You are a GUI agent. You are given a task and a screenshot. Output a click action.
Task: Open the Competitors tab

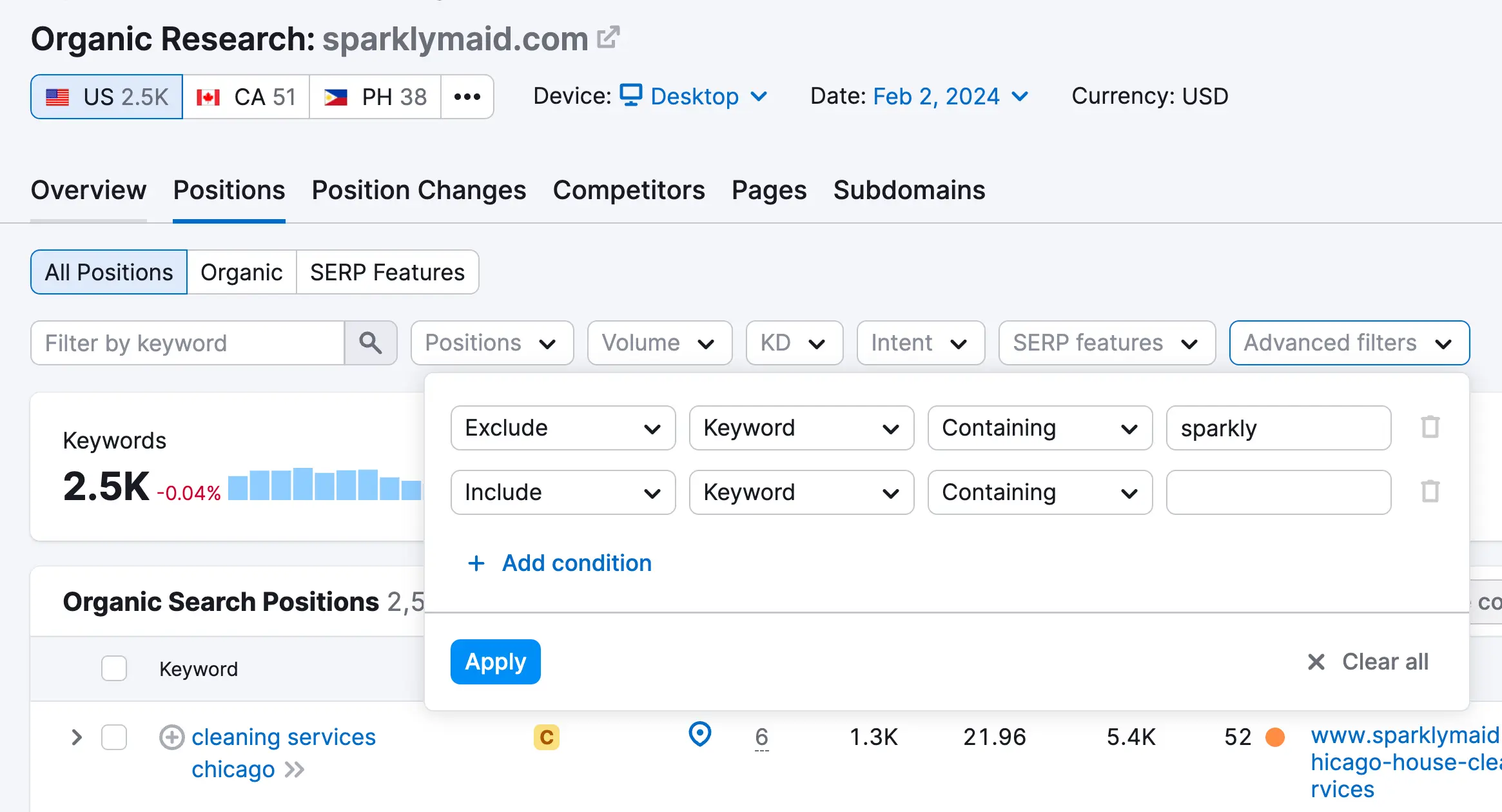pyautogui.click(x=629, y=190)
